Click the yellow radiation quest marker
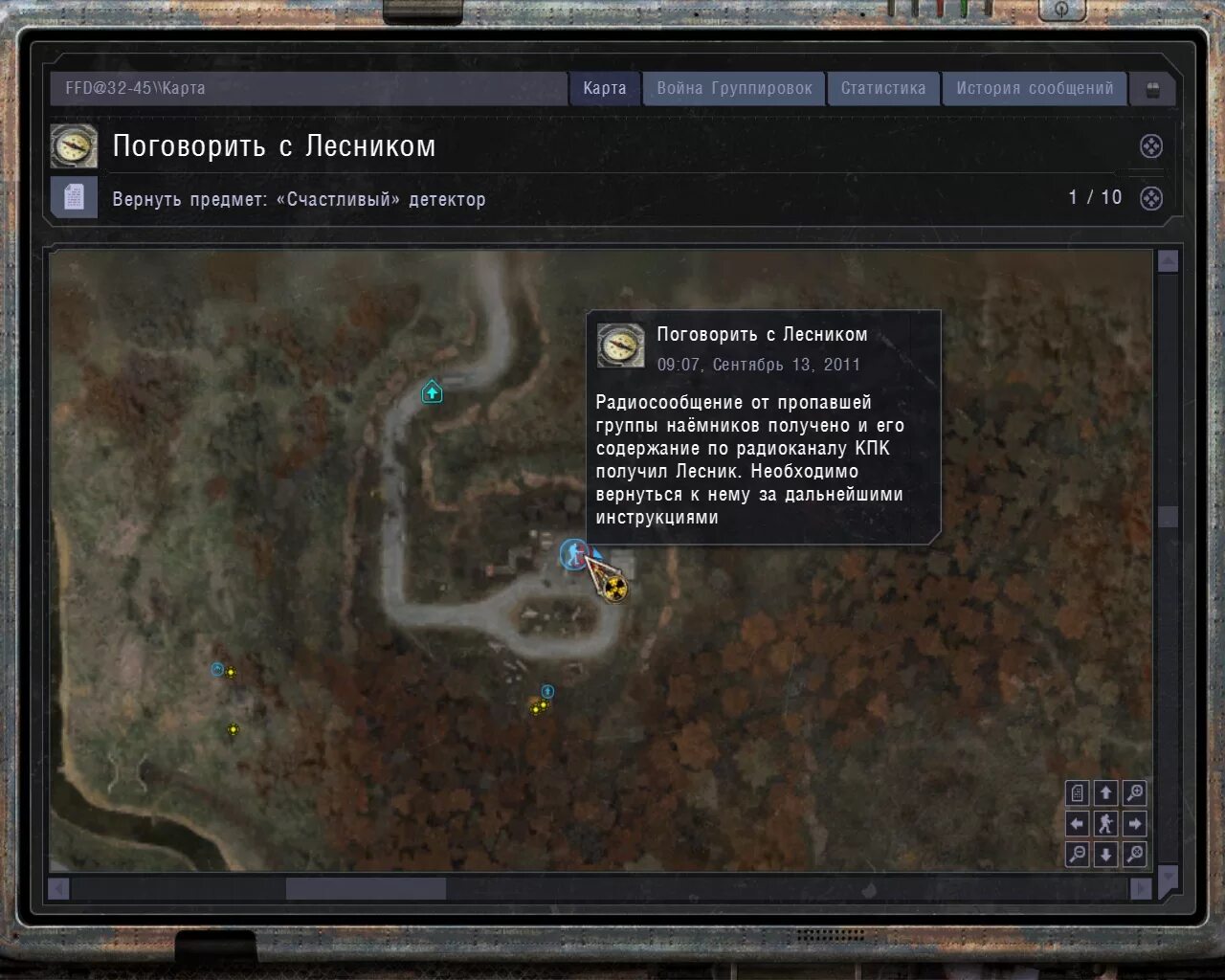Screen dimensions: 1225x980 pos(615,588)
